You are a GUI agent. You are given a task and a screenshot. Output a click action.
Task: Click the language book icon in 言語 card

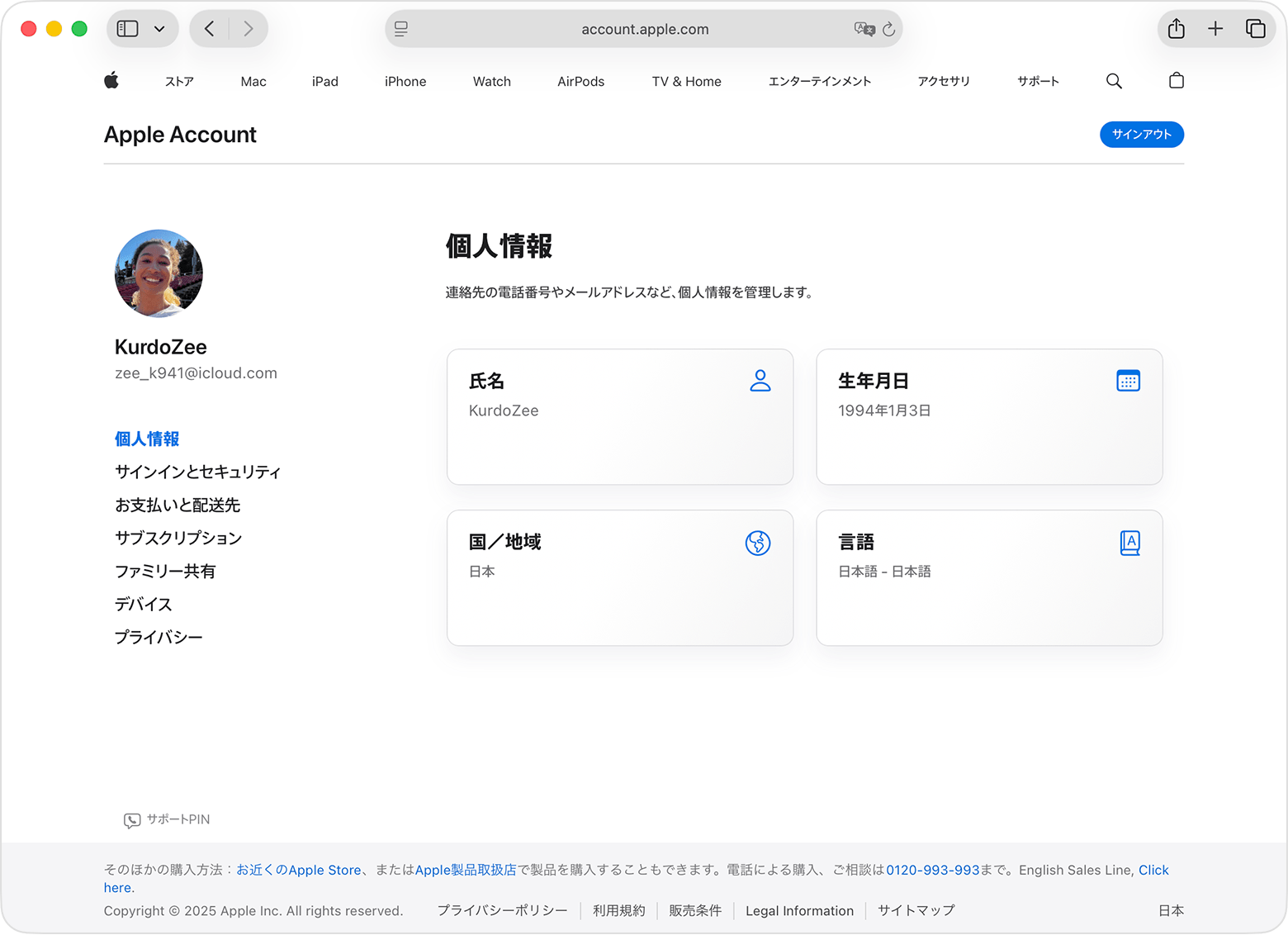(x=1129, y=543)
